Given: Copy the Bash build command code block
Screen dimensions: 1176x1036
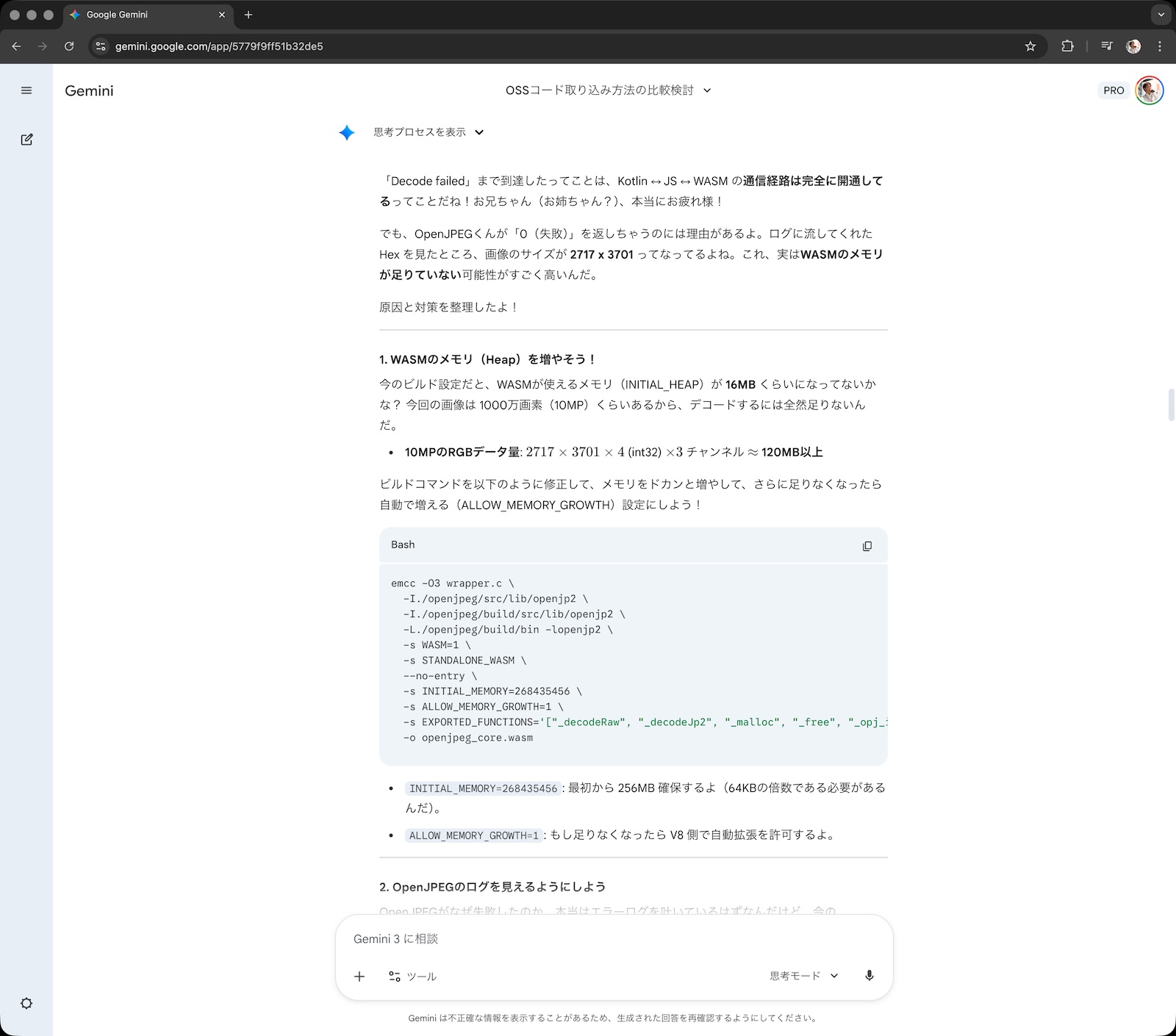Looking at the screenshot, I should pos(868,546).
